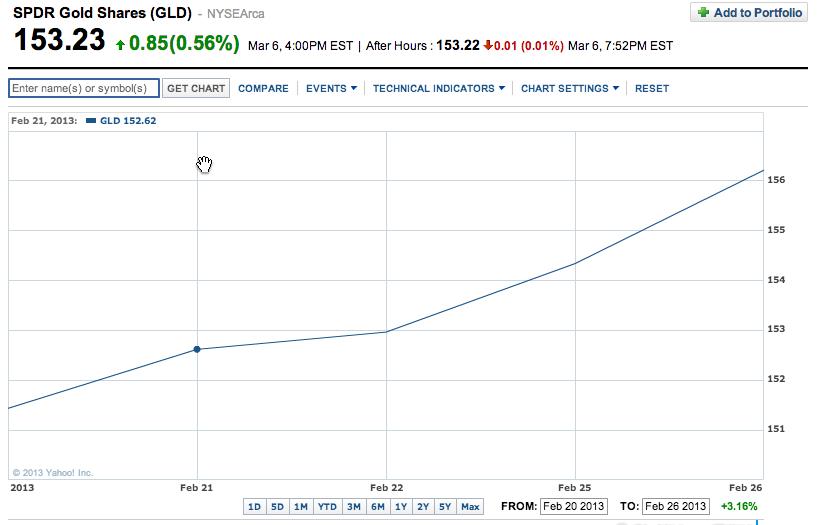Click the Feb 25 x-axis label
Screen dimensions: 821x525
click(x=574, y=487)
